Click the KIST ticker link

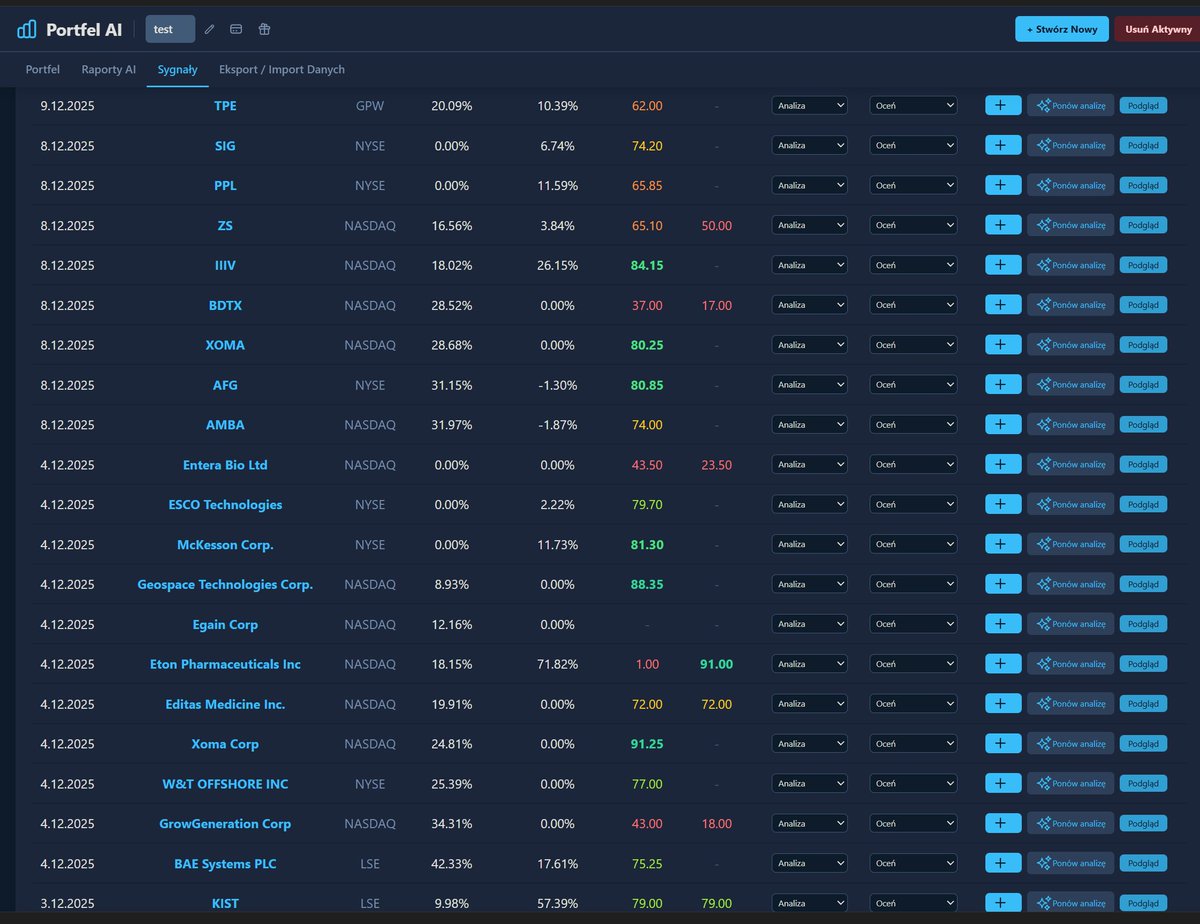point(225,904)
